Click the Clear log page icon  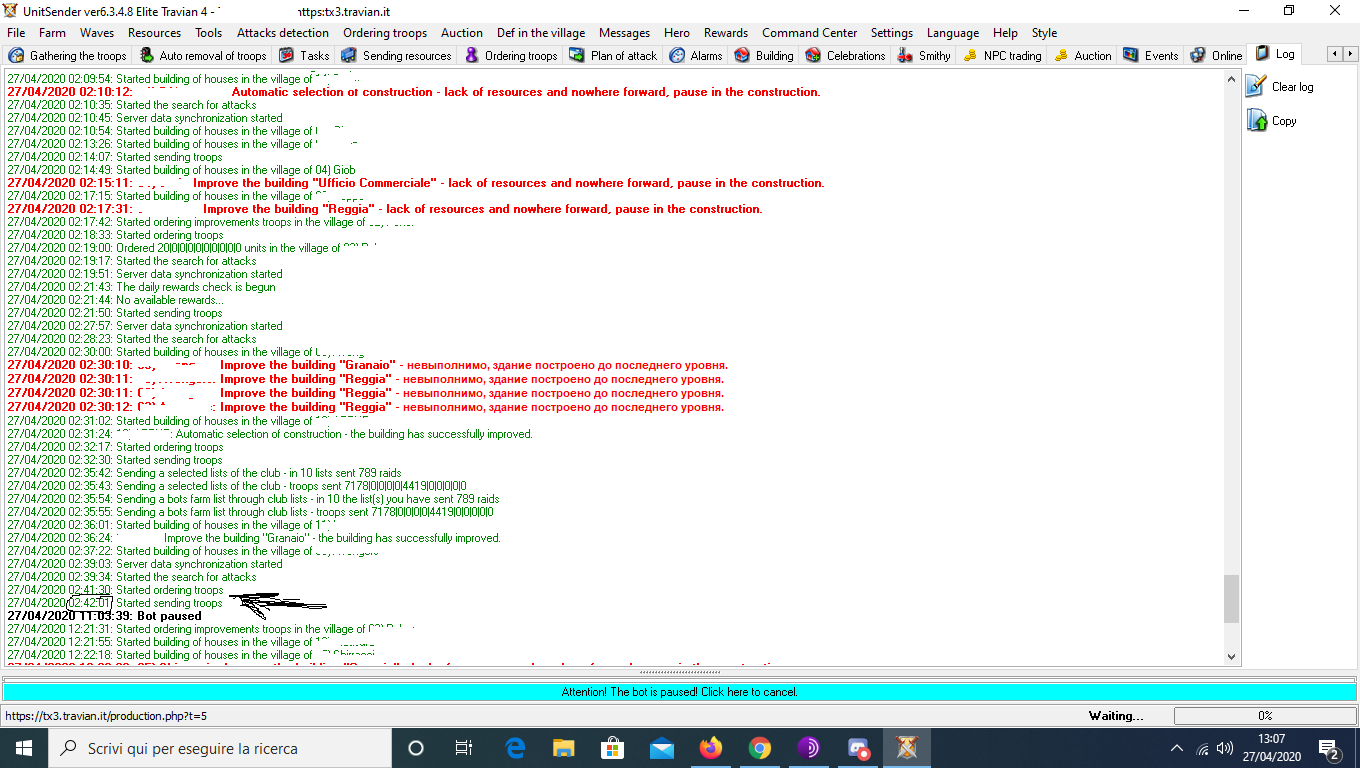[1256, 87]
